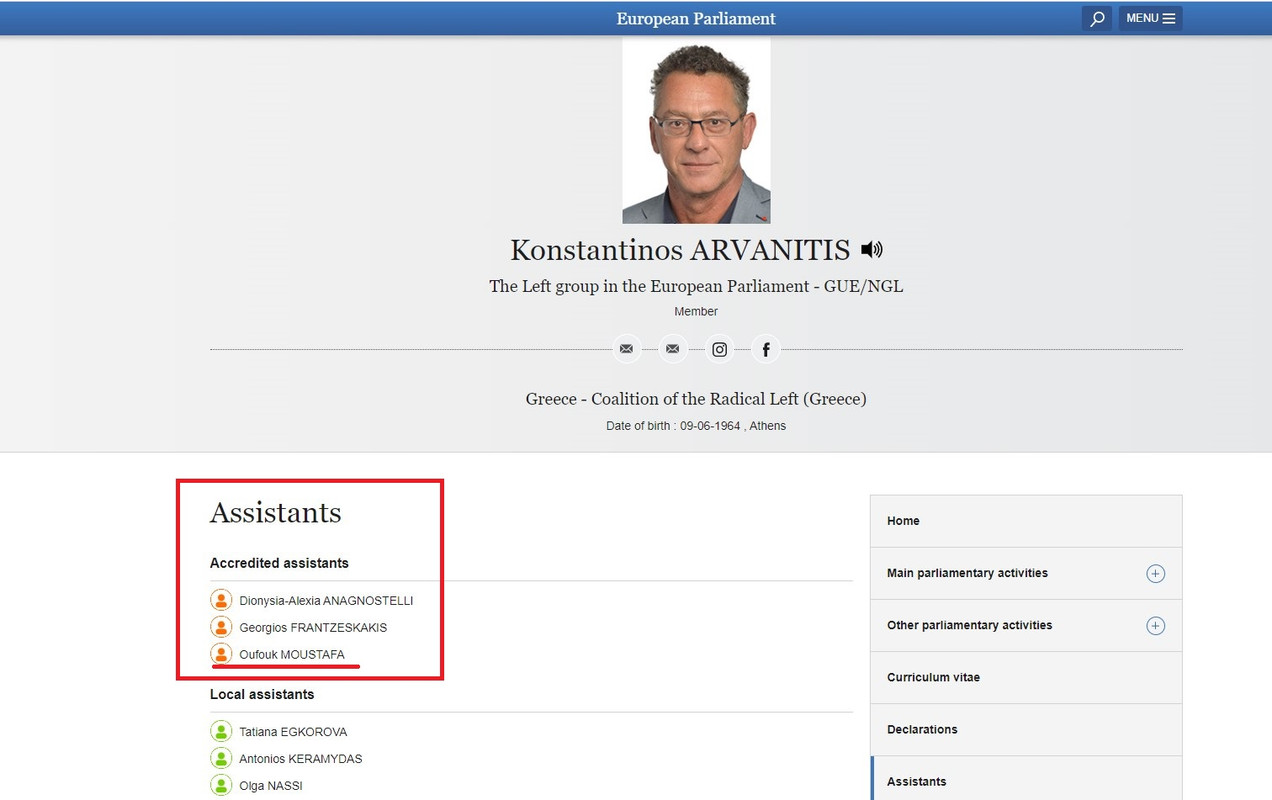Select the name Antonios KERAMYDAS
This screenshot has width=1272, height=800.
(x=301, y=759)
